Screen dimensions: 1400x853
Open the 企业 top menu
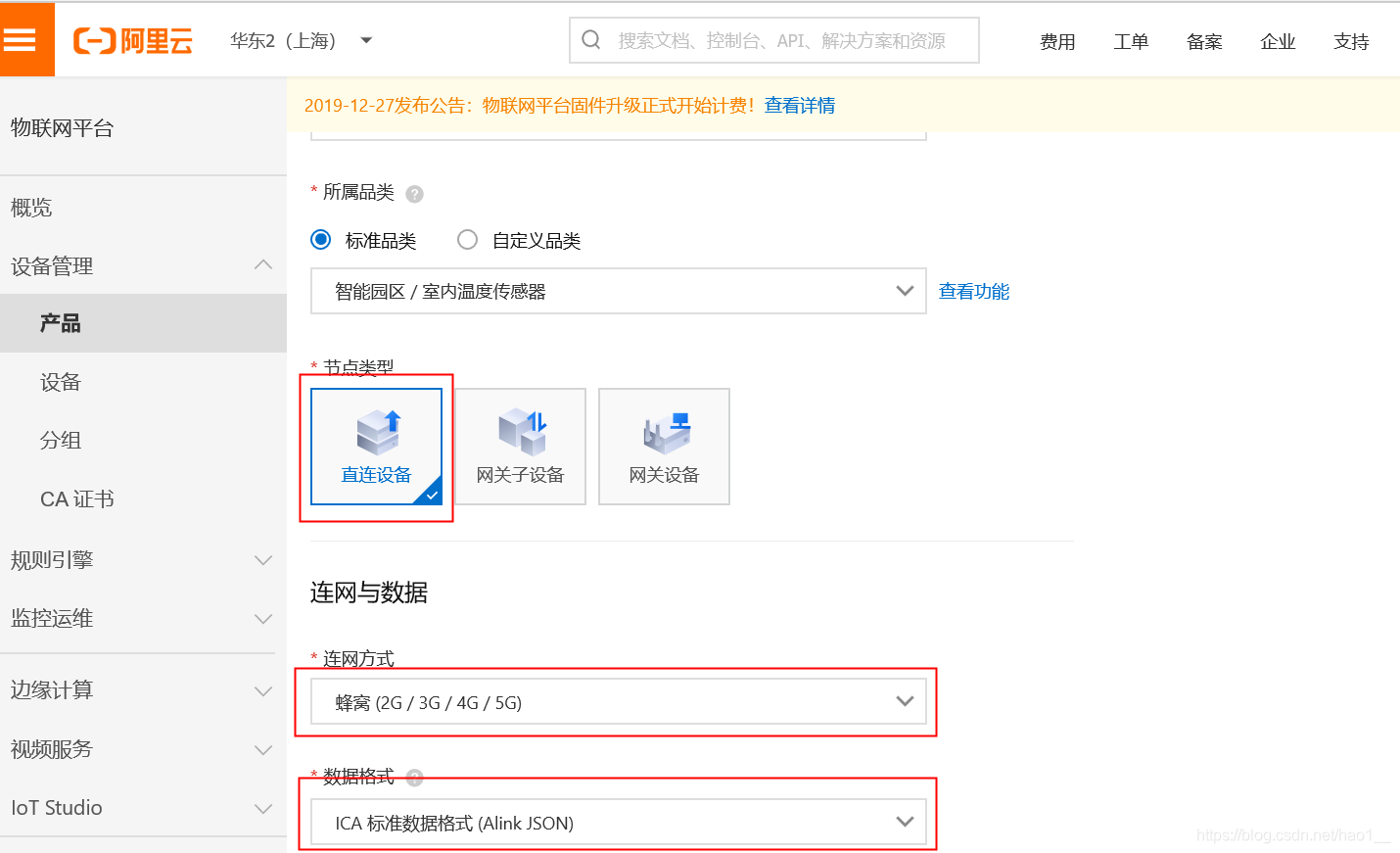[1278, 41]
